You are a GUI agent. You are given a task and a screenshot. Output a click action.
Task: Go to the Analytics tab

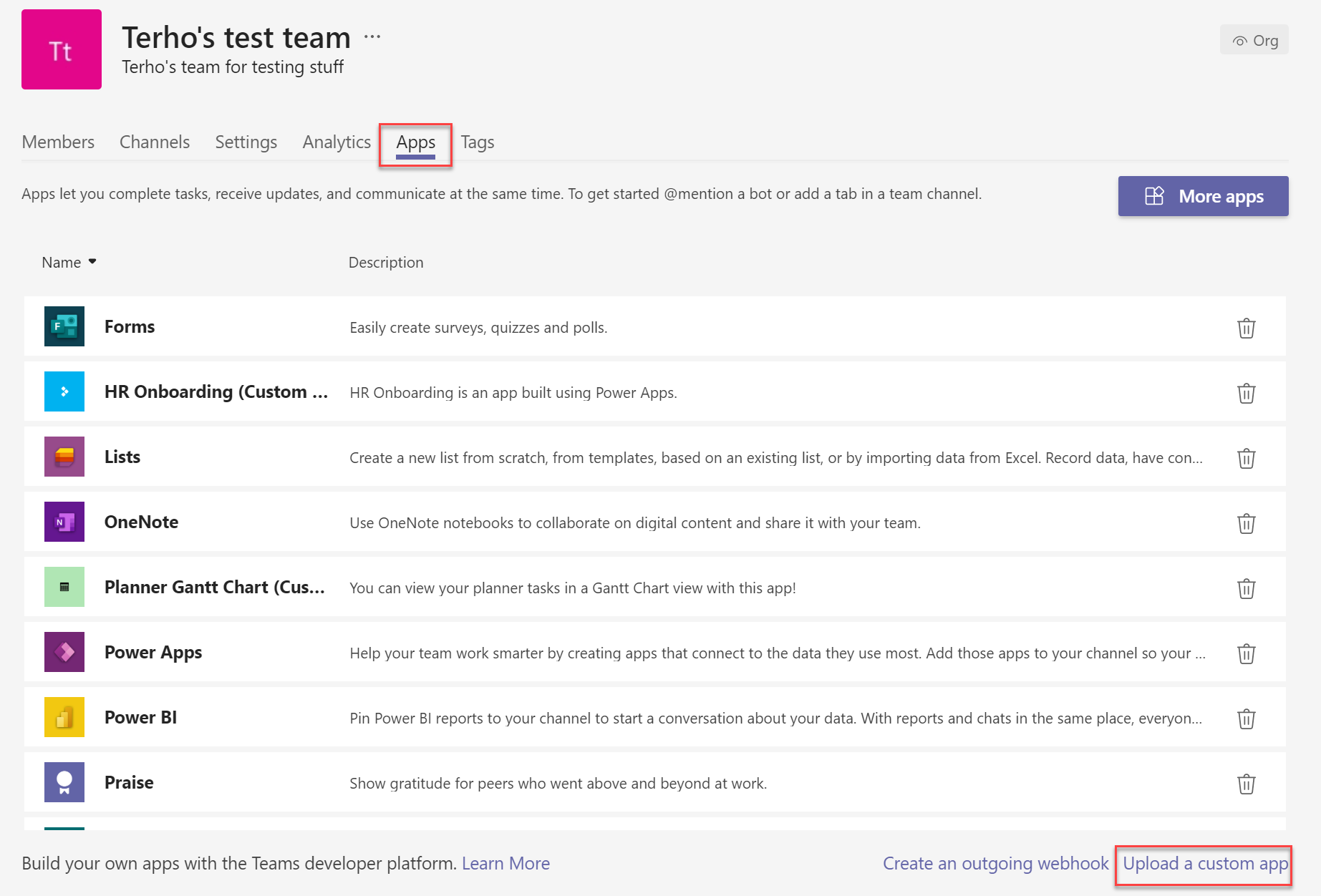337,142
